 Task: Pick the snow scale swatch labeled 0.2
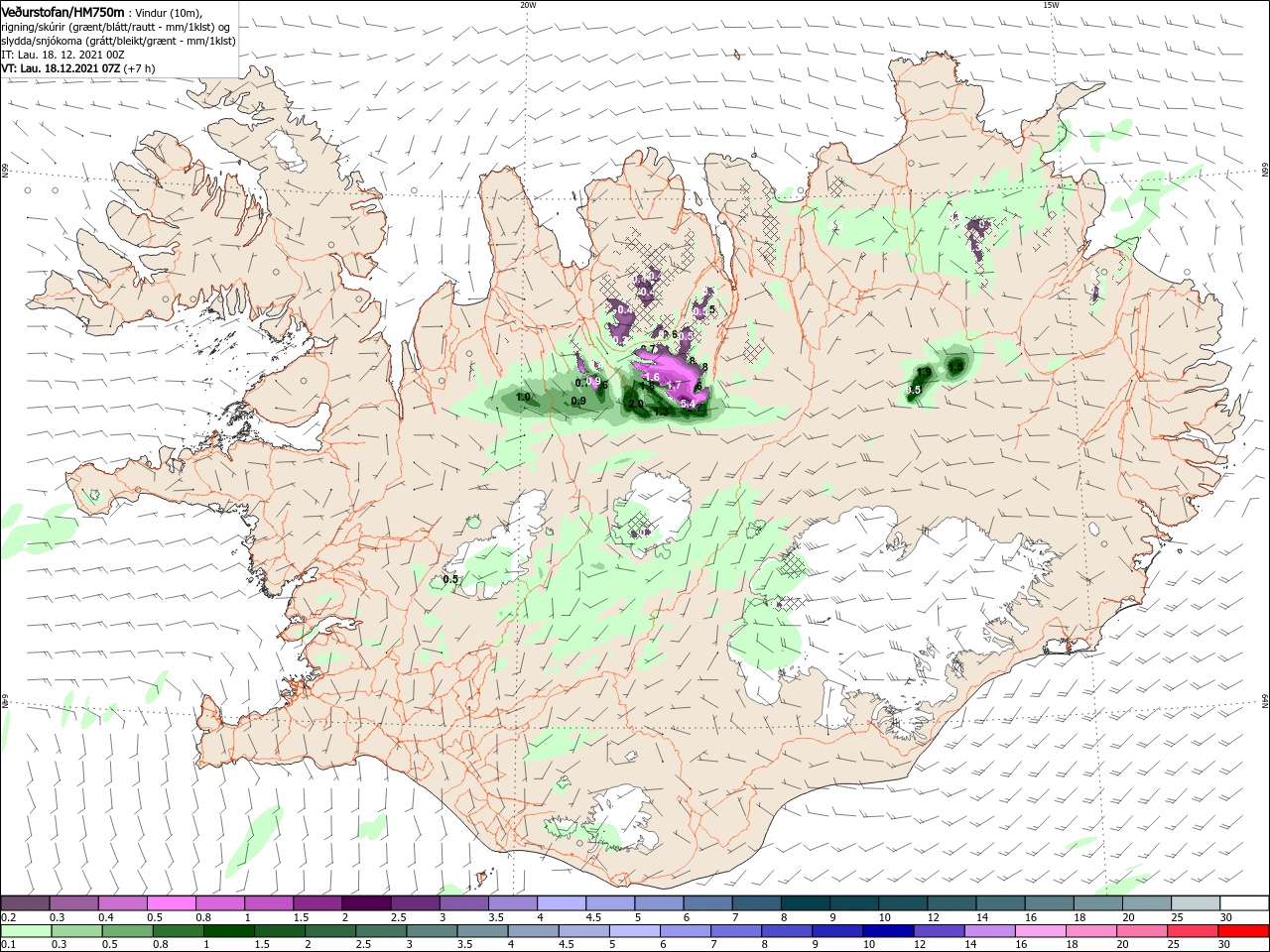point(25,903)
